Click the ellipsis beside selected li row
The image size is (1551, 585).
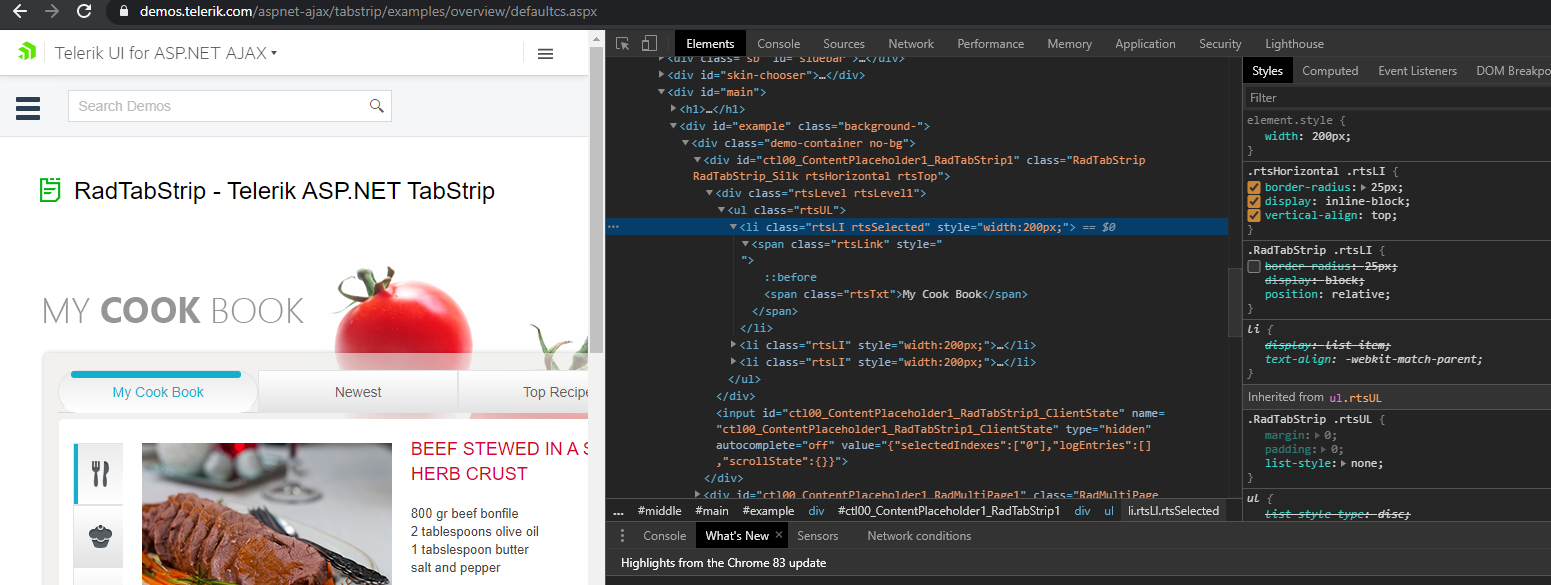(x=614, y=227)
